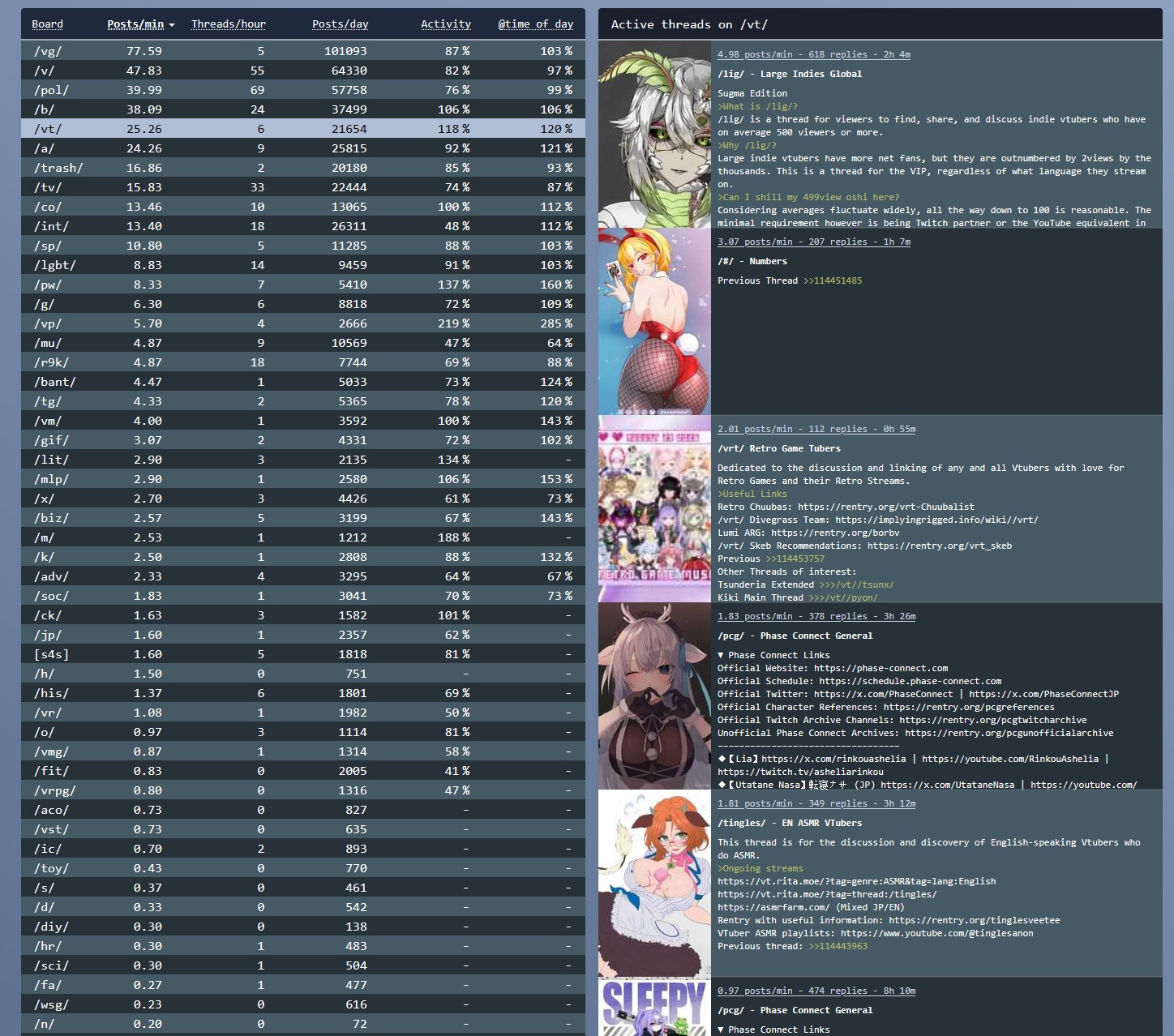Select the /pol/ board row
Viewport: 1174px width, 1036px height.
(303, 90)
